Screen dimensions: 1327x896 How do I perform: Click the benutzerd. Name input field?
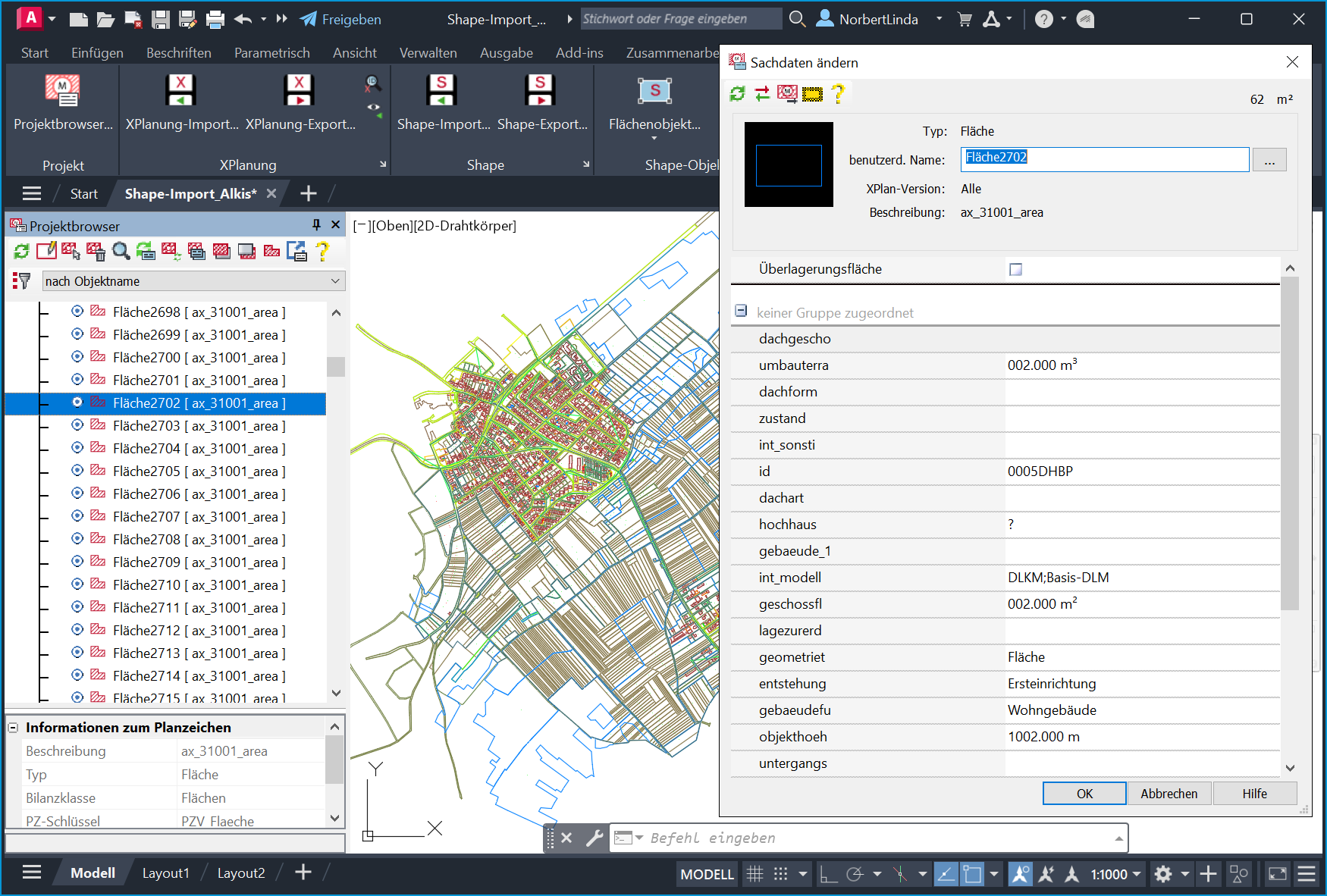1104,159
